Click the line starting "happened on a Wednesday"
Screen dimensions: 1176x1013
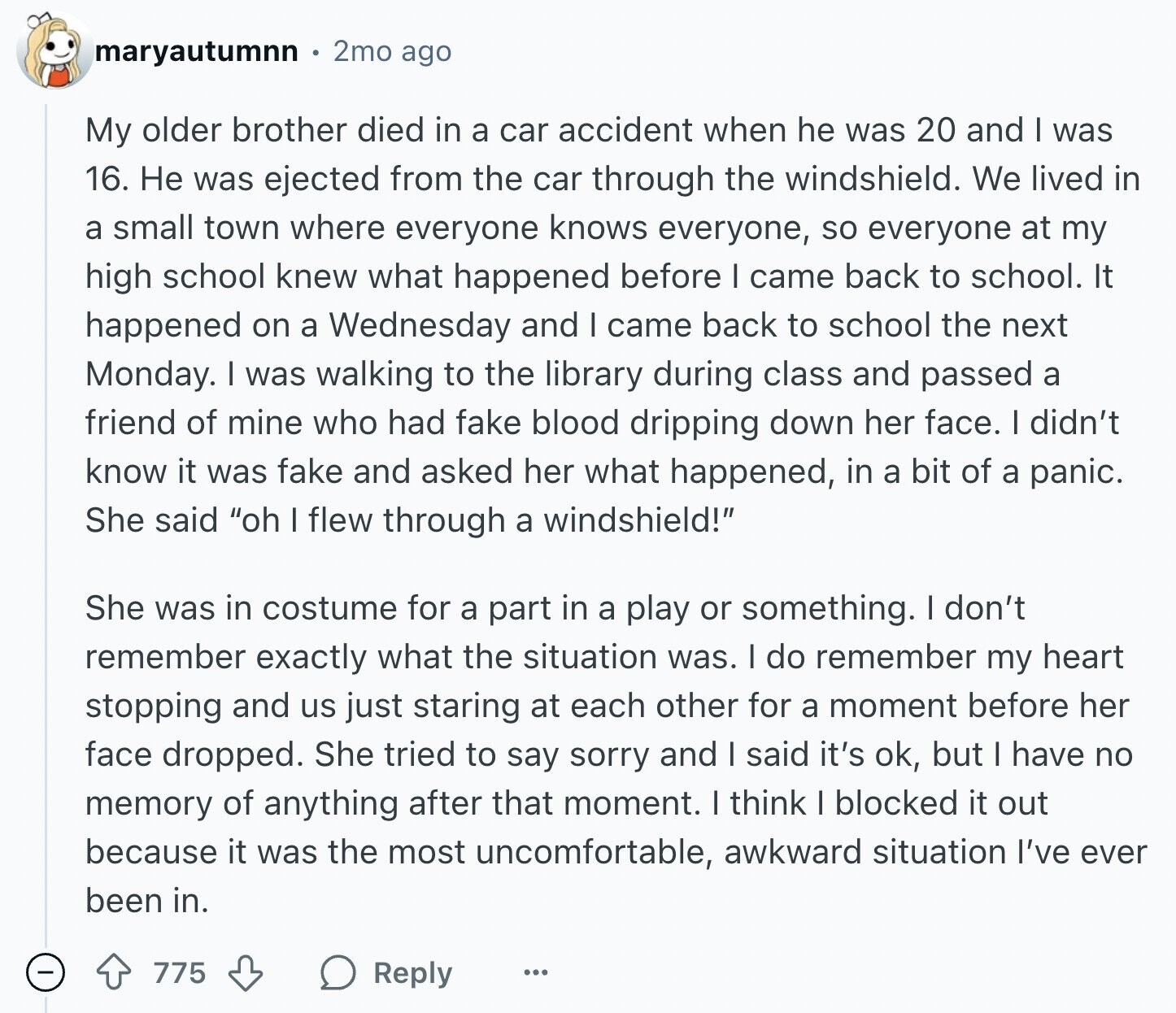point(576,325)
